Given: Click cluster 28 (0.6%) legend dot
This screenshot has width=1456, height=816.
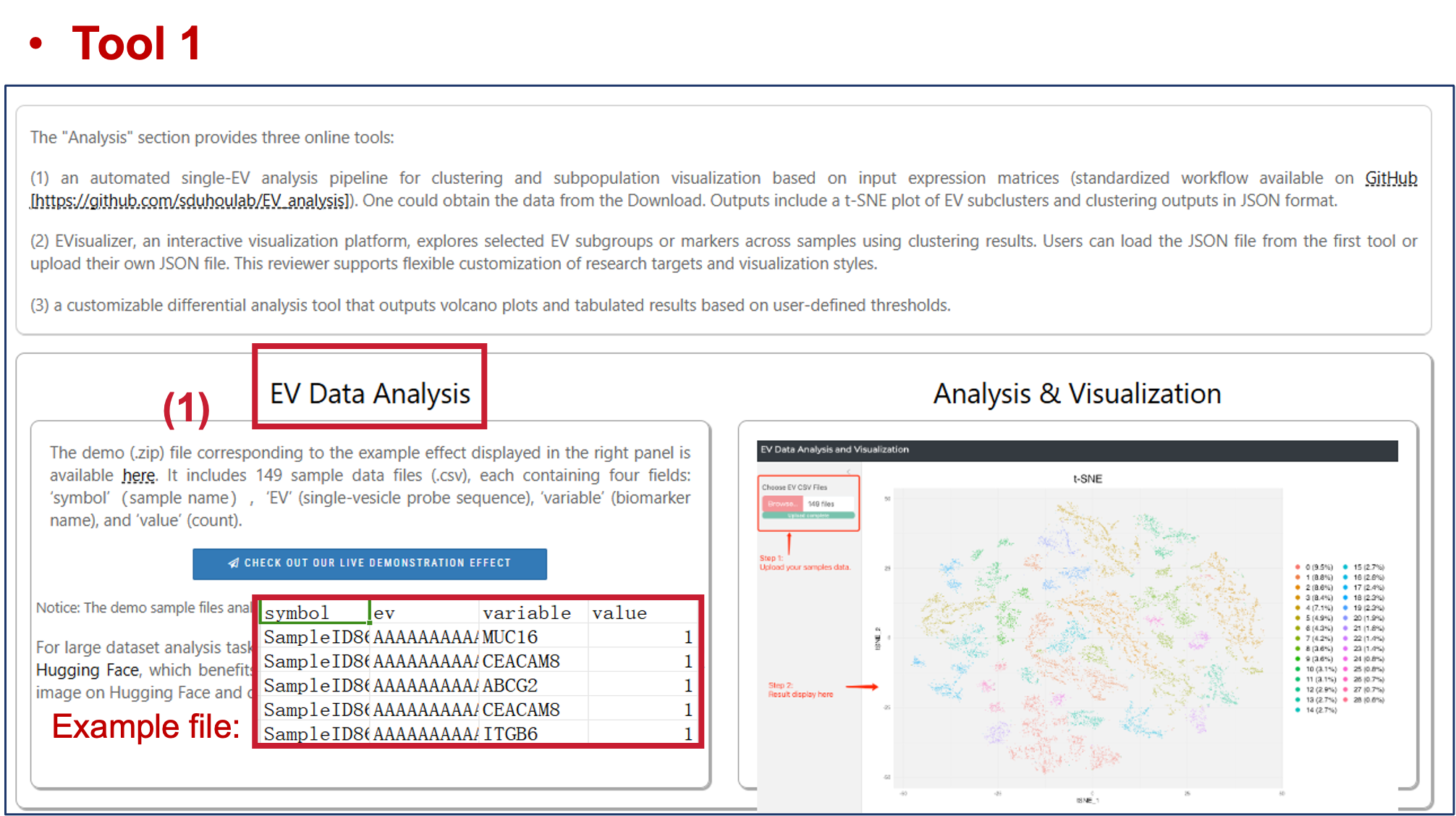Looking at the screenshot, I should 1345,700.
